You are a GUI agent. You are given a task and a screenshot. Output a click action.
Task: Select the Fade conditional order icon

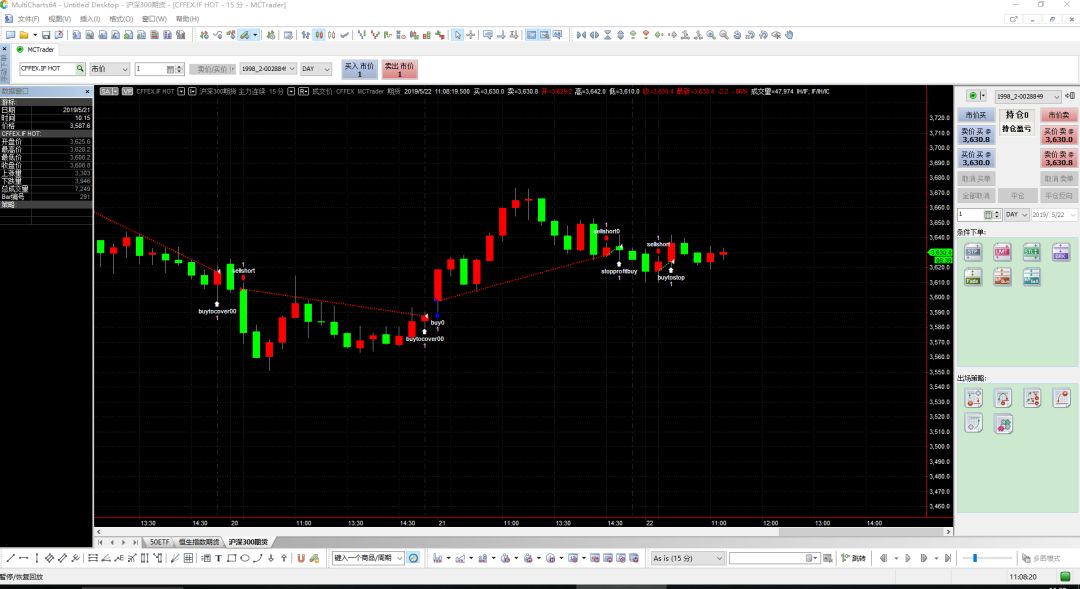(x=973, y=277)
